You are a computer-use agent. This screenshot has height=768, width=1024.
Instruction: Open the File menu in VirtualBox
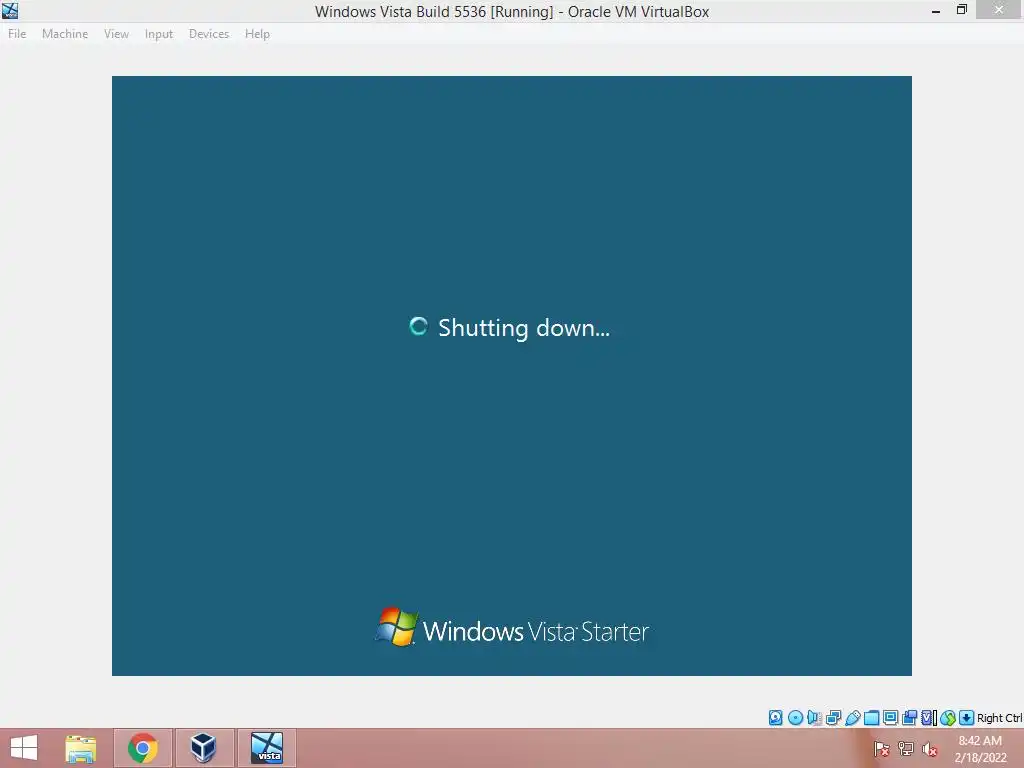click(x=17, y=34)
